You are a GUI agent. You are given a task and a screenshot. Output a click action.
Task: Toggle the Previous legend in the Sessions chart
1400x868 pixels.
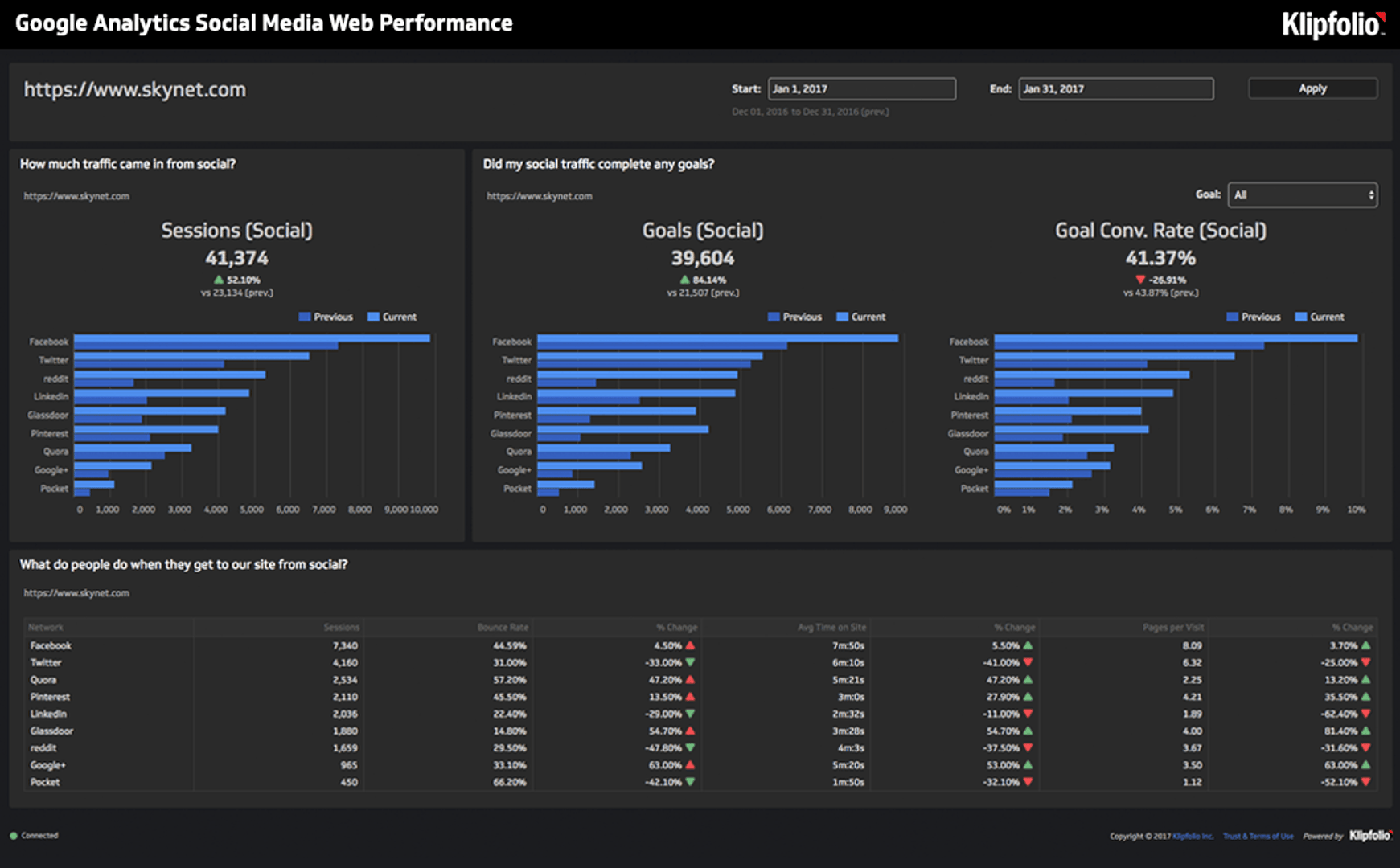click(325, 317)
